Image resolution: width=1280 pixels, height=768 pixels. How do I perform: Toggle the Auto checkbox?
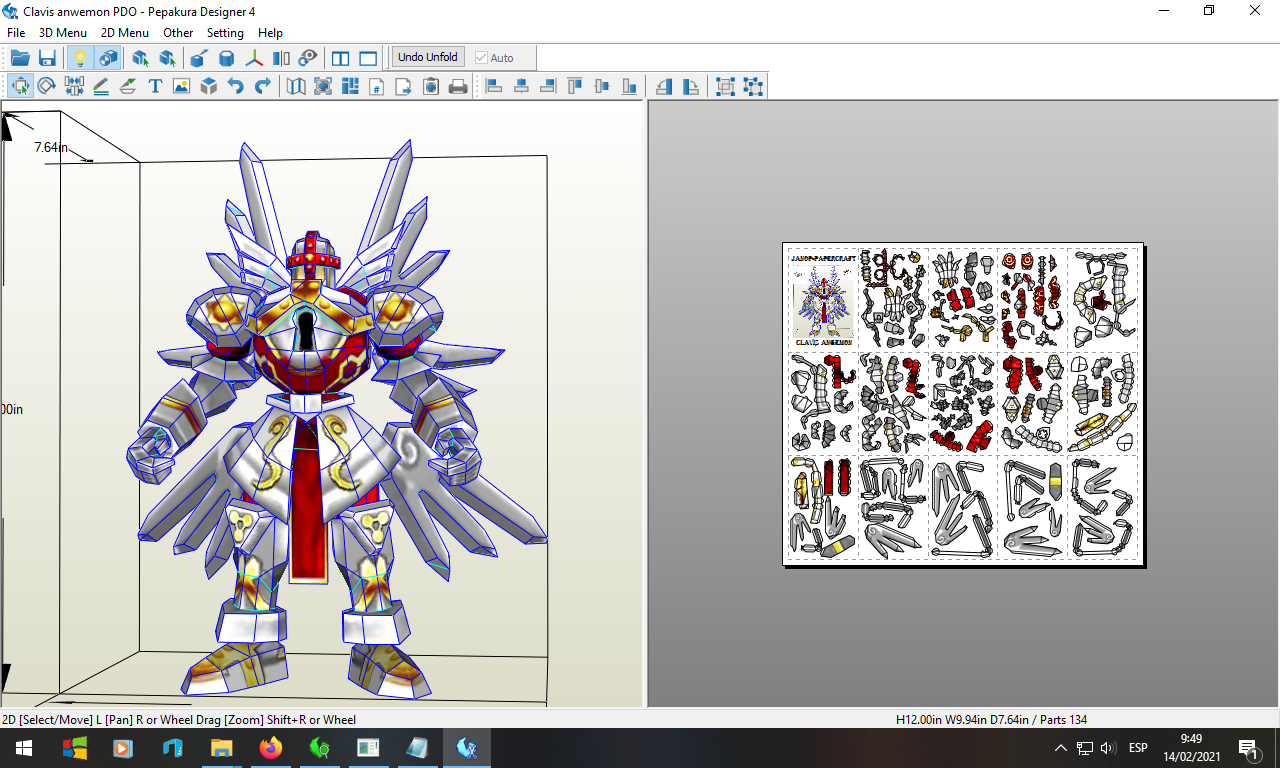494,58
